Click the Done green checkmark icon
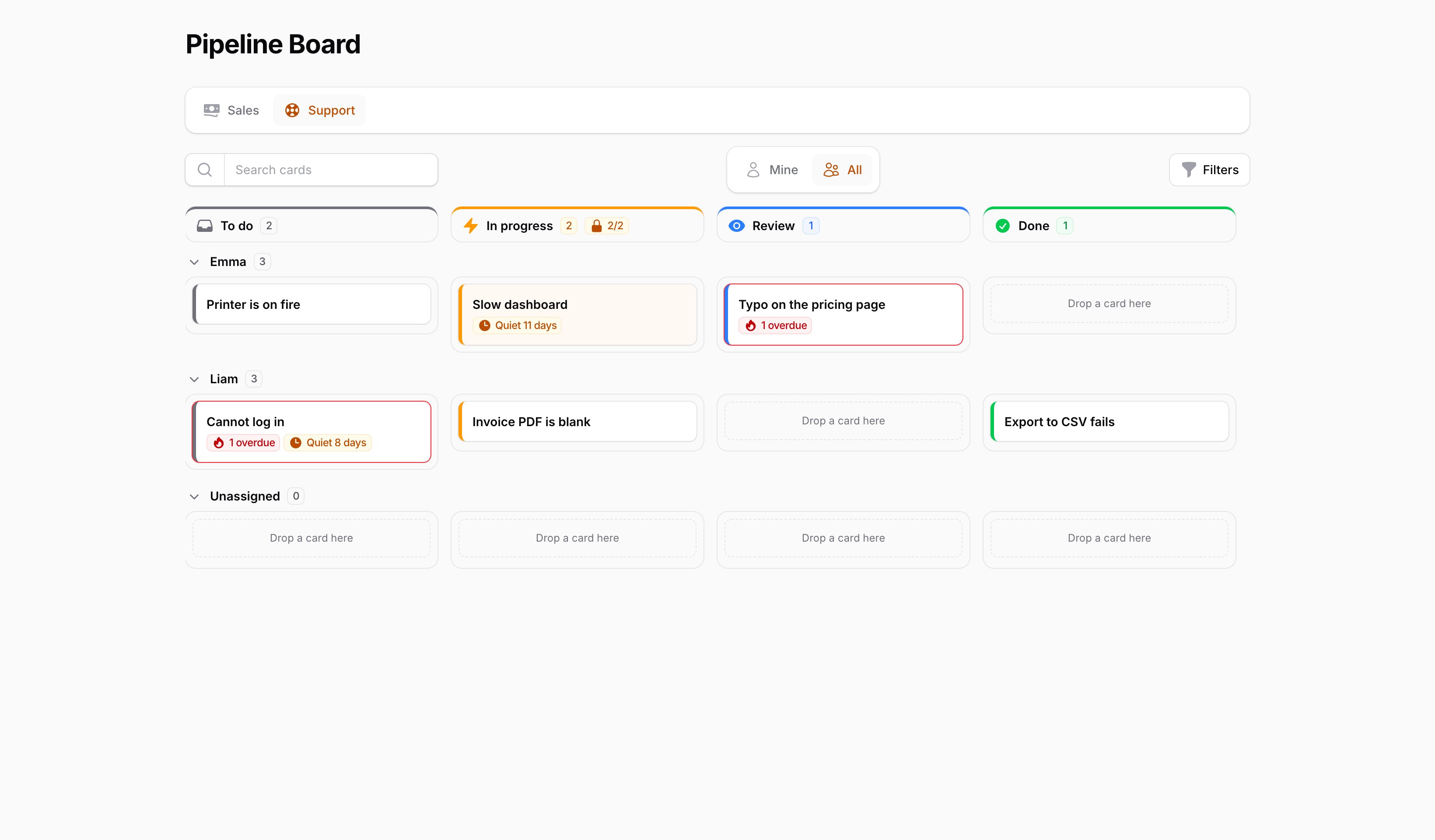This screenshot has height=840, width=1435. tap(1002, 226)
